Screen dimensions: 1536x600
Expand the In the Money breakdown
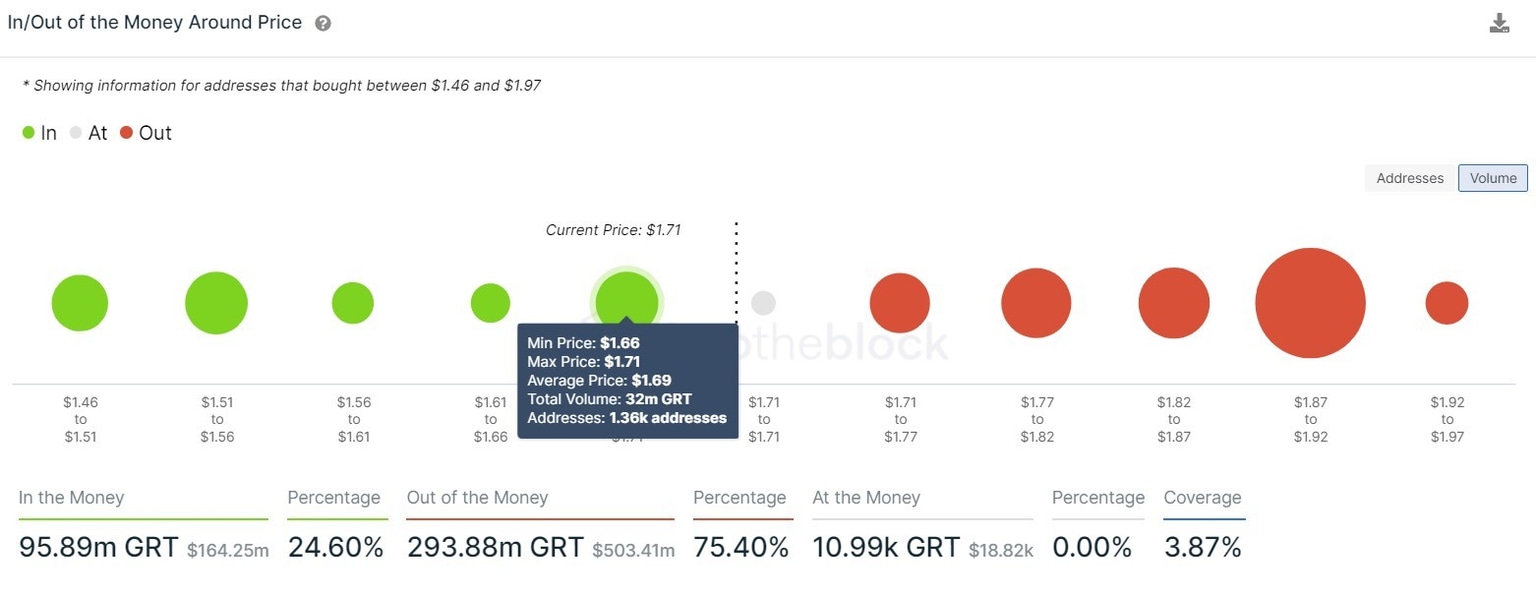tap(70, 497)
